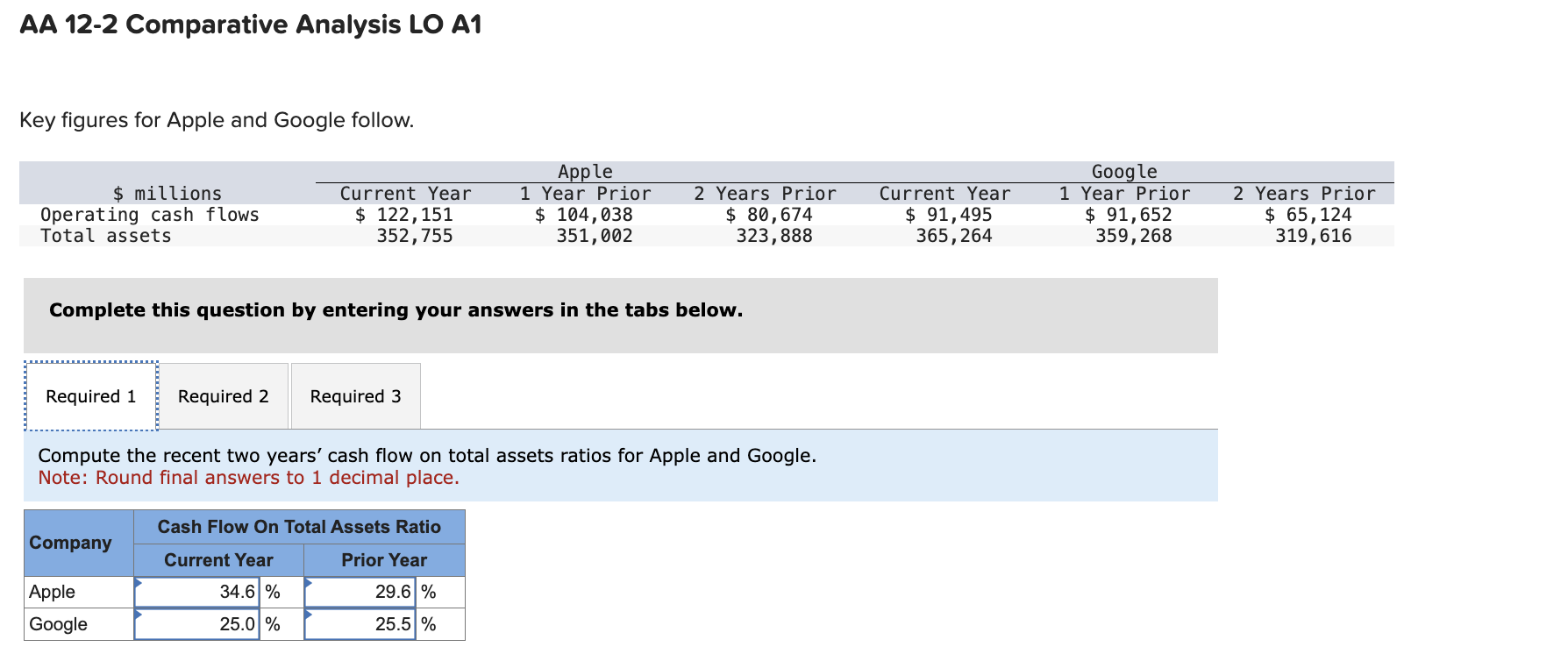Screen dimensions: 1568x654
Task: Select Google's 1 year prior total assets 359,268
Action: pos(1134,236)
